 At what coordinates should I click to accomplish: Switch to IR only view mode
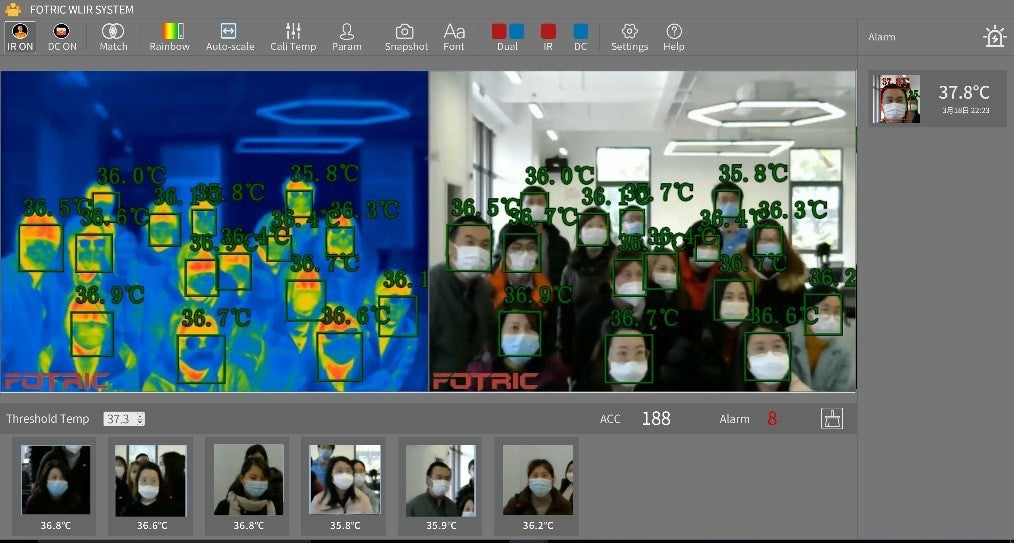[x=548, y=37]
